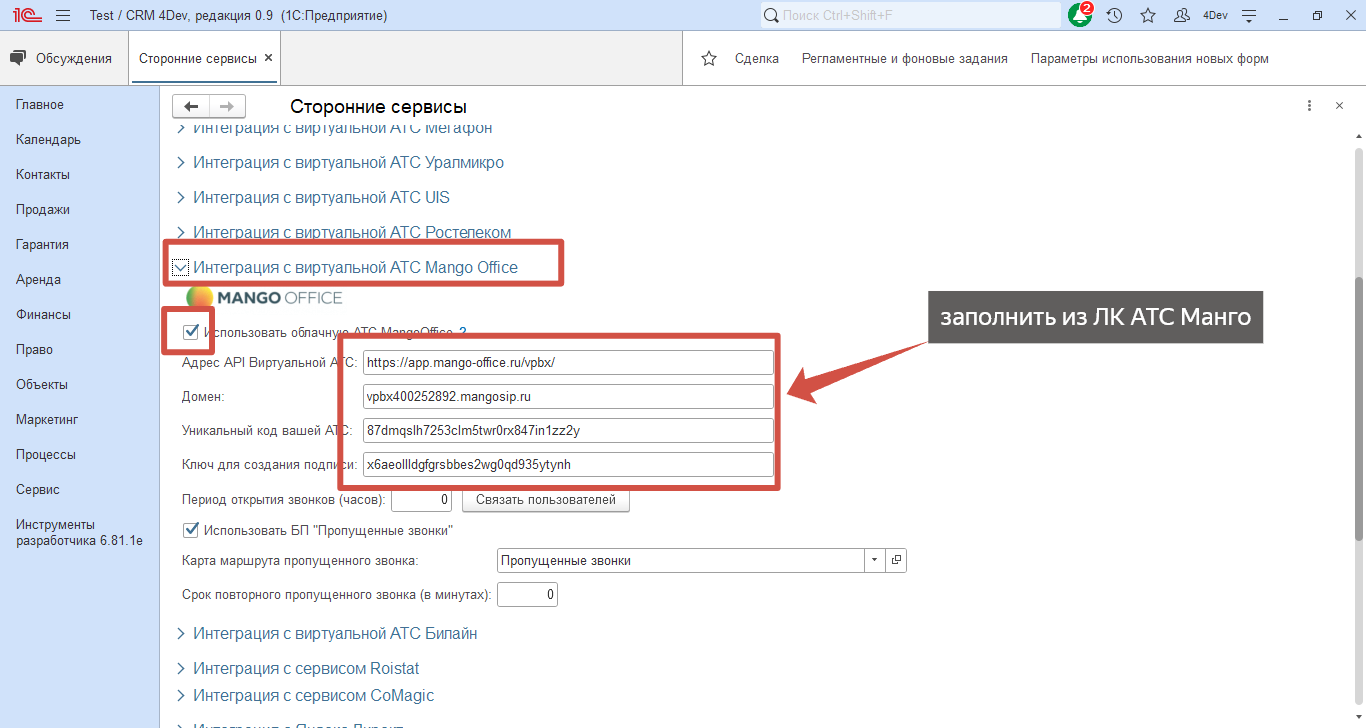Close the Сторонние сервисы form with X
This screenshot has height=728, width=1366.
click(1339, 106)
